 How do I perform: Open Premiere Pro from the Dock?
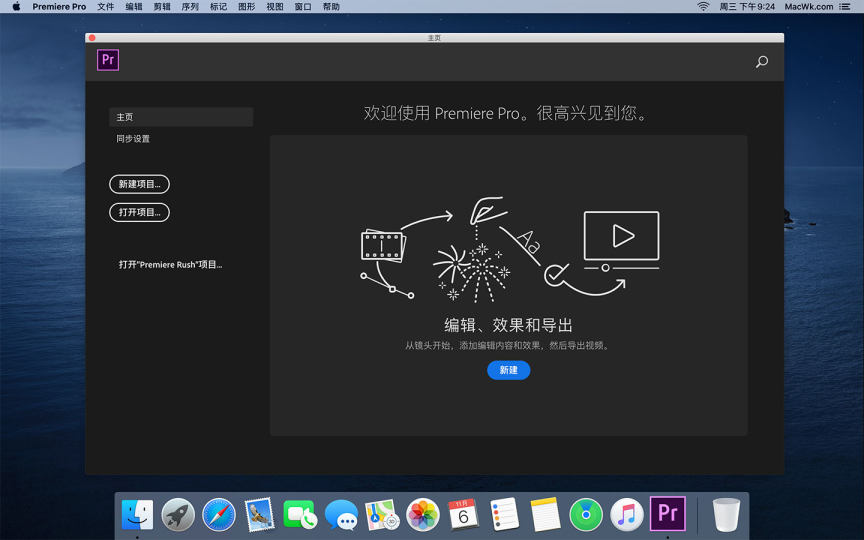point(668,514)
